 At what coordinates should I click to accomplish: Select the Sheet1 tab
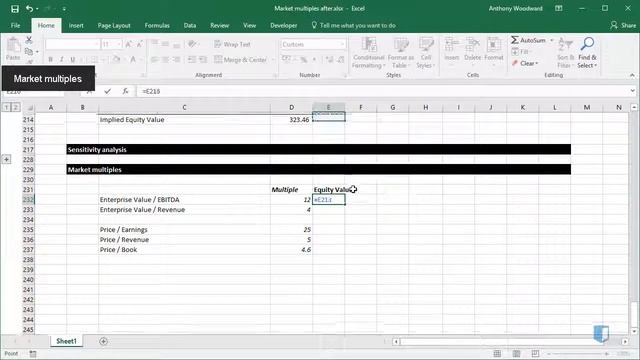(66, 341)
